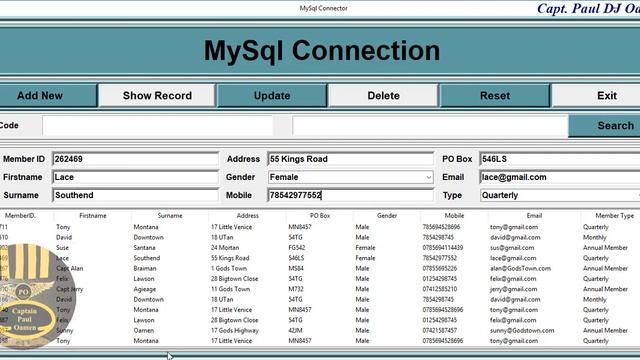The width and height of the screenshot is (640, 360).
Task: Click the MemberID column header
Action: [20, 216]
